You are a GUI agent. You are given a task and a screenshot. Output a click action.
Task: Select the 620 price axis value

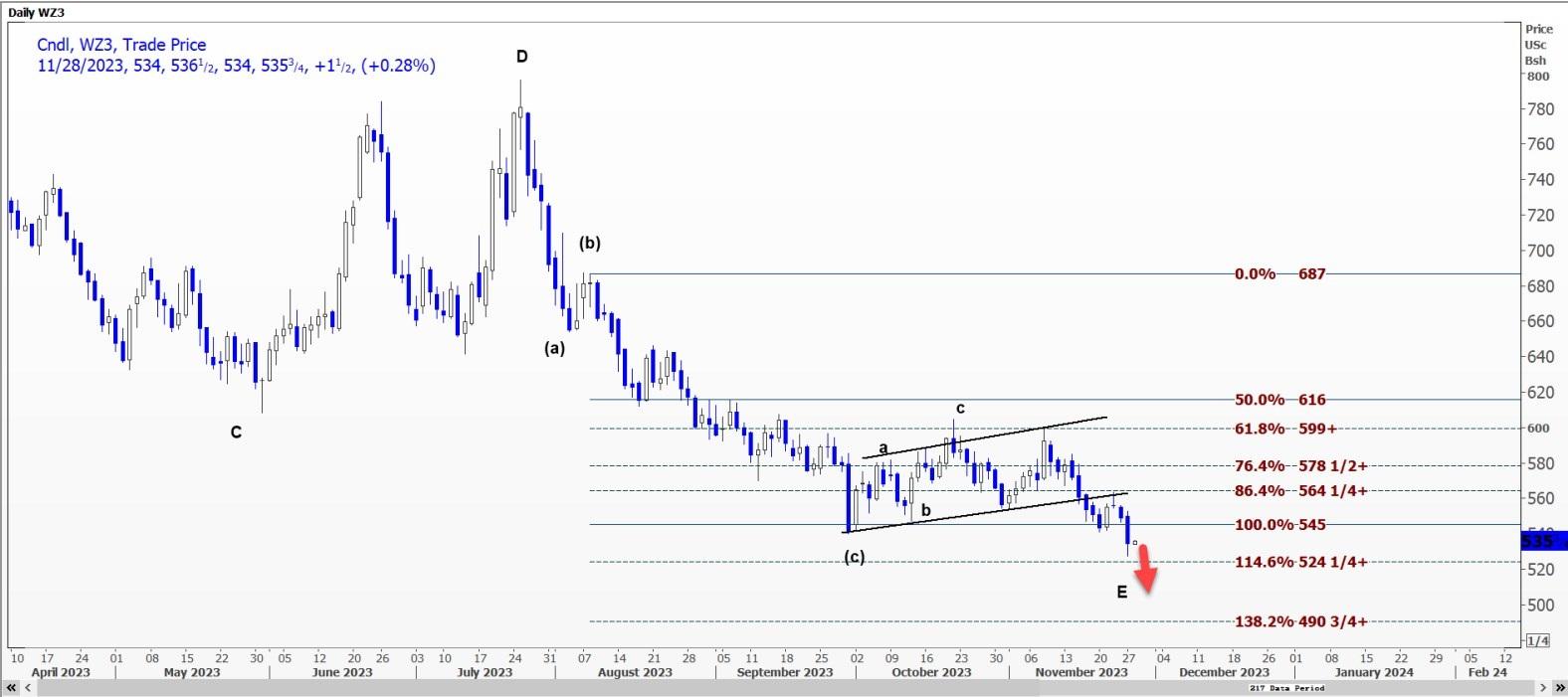(x=1540, y=393)
